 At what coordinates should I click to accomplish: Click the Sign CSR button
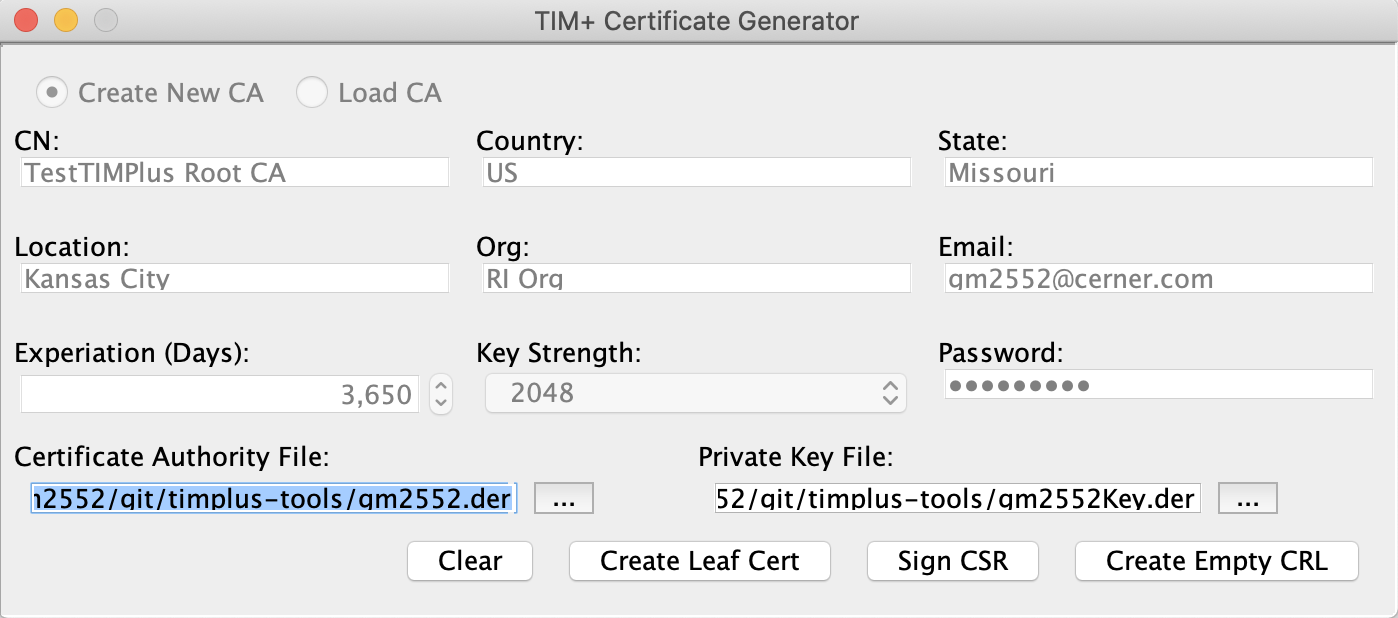click(x=952, y=561)
